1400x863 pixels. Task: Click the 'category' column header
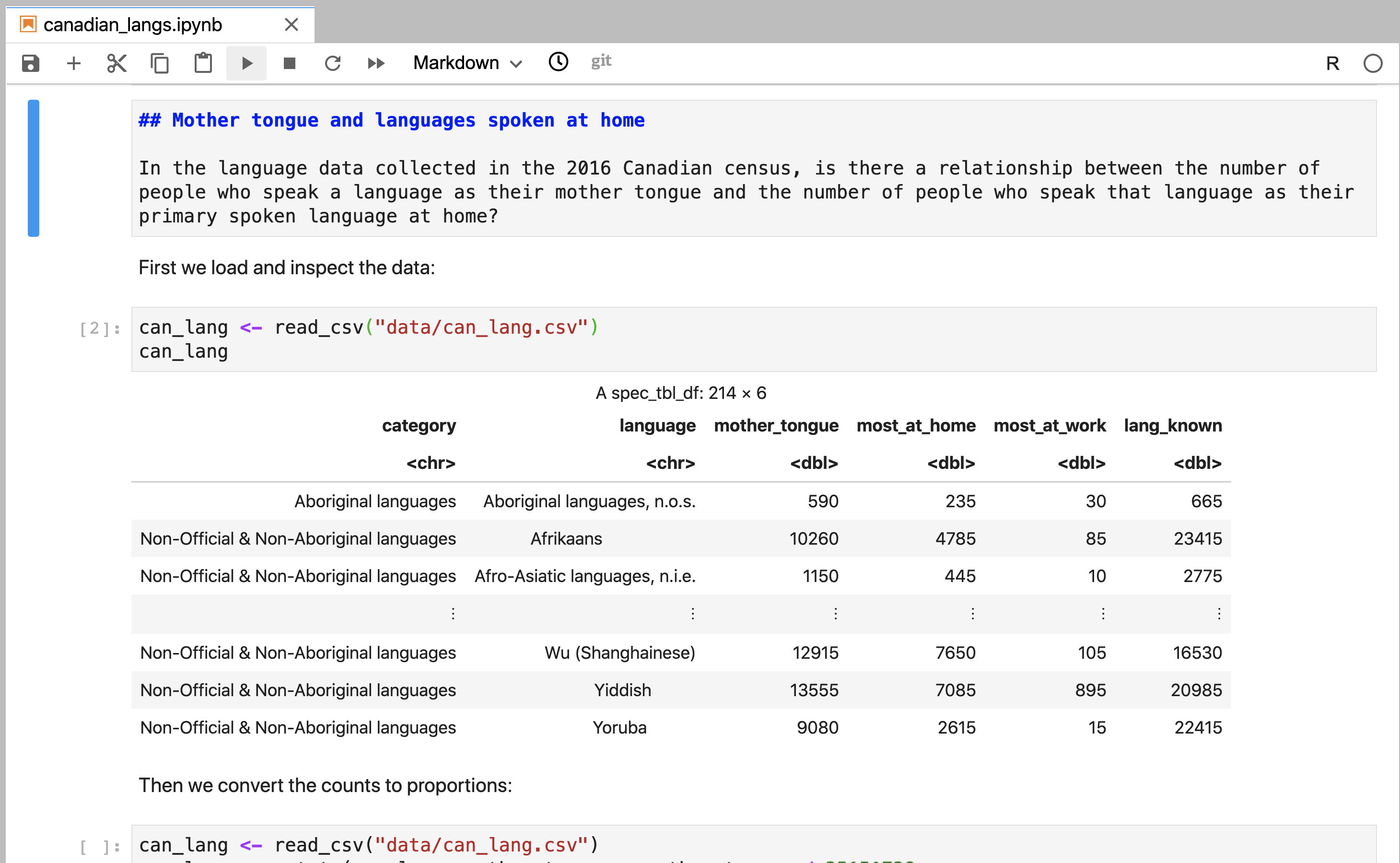point(419,426)
